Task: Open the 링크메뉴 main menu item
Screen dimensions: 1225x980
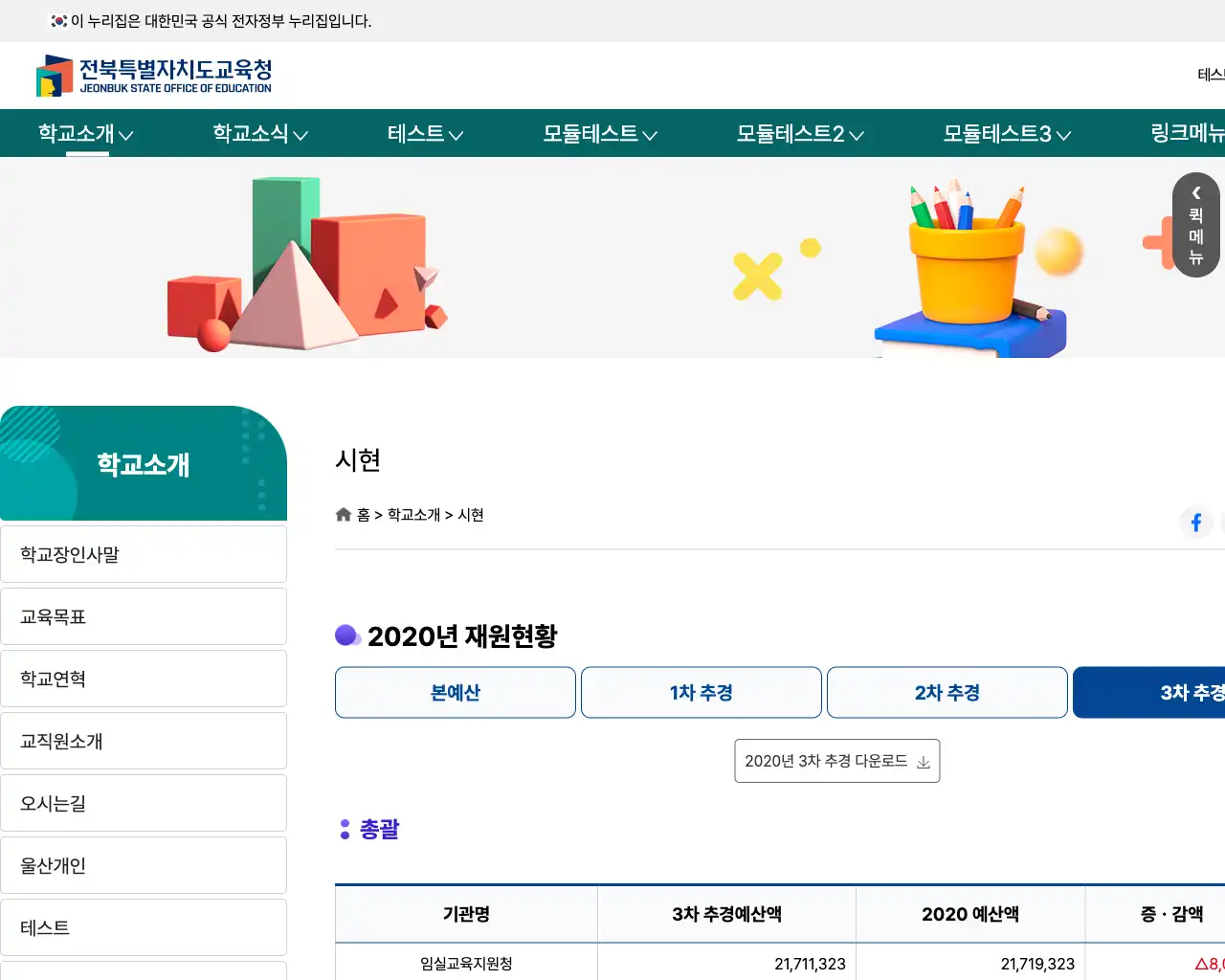Action: (x=1188, y=134)
